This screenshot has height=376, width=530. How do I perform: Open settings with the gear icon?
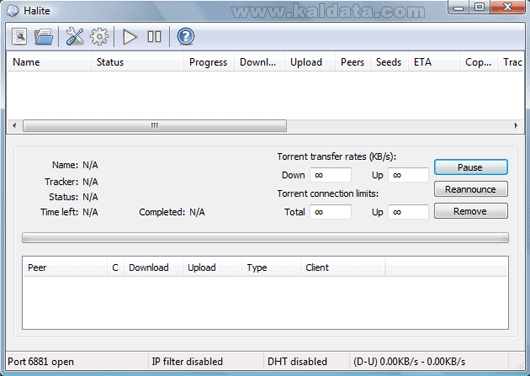pyautogui.click(x=99, y=36)
